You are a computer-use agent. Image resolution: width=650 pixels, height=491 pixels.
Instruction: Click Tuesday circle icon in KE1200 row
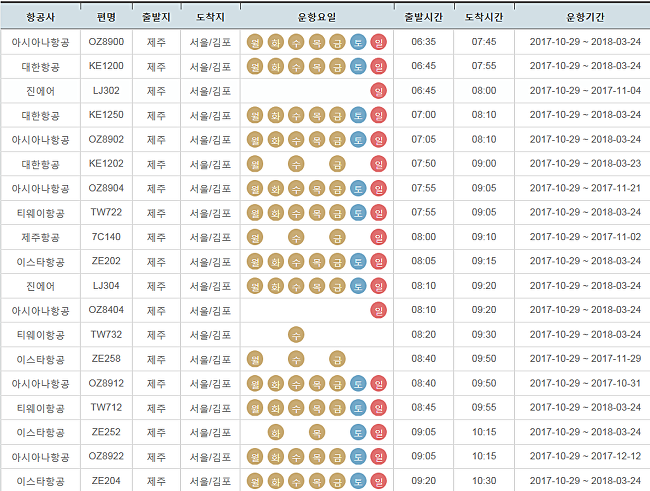[x=275, y=66]
